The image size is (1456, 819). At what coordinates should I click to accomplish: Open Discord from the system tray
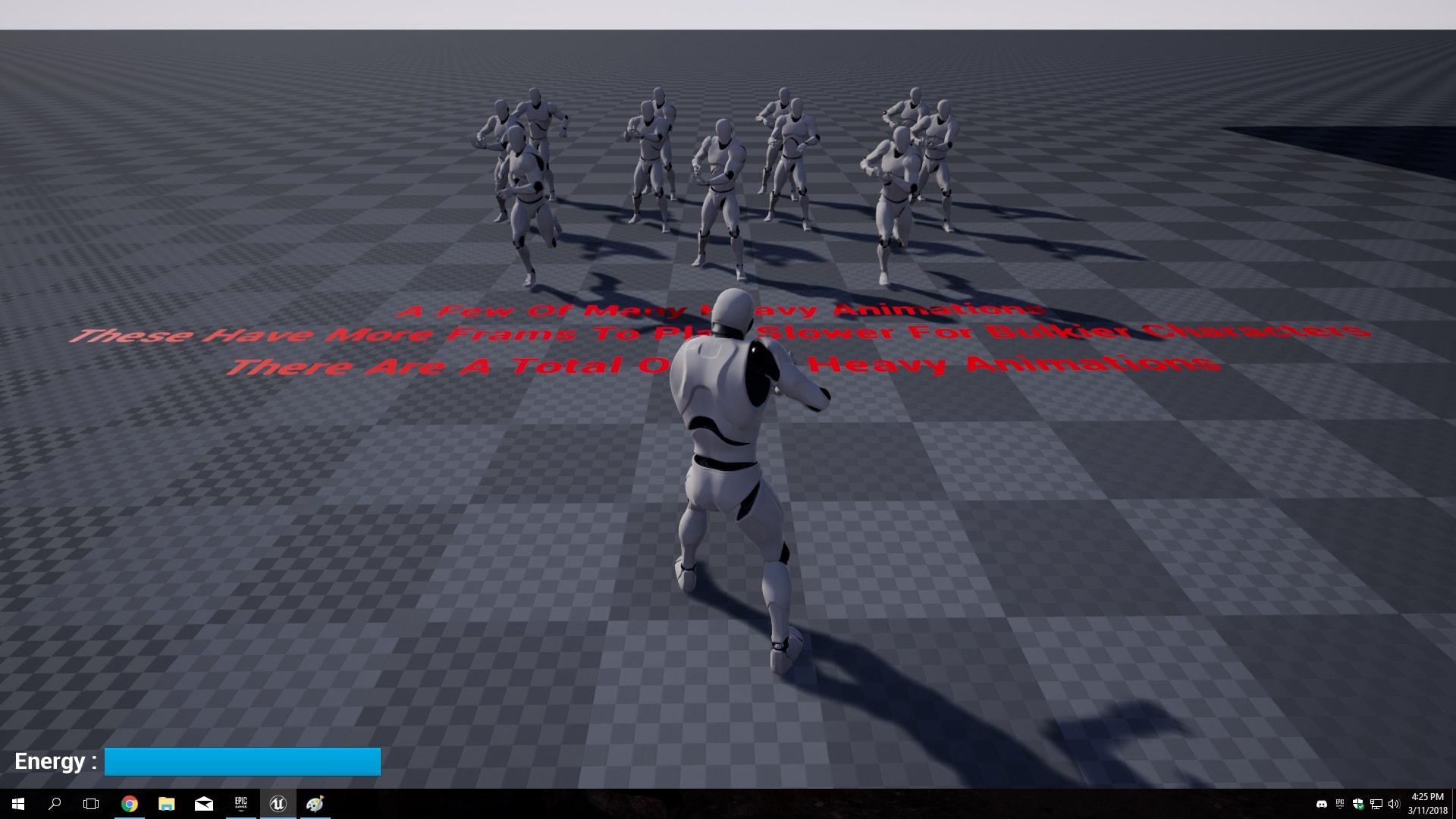1322,804
